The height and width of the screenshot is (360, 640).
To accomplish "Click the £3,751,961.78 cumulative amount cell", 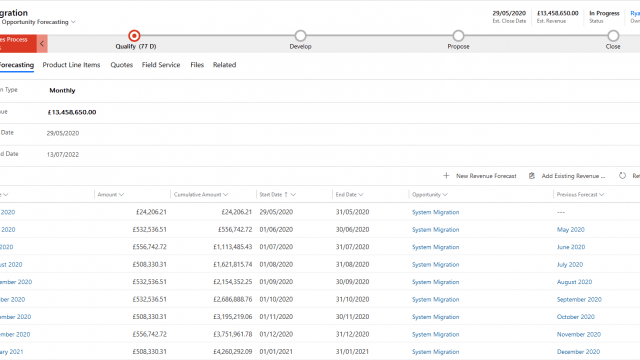I will 233,334.
